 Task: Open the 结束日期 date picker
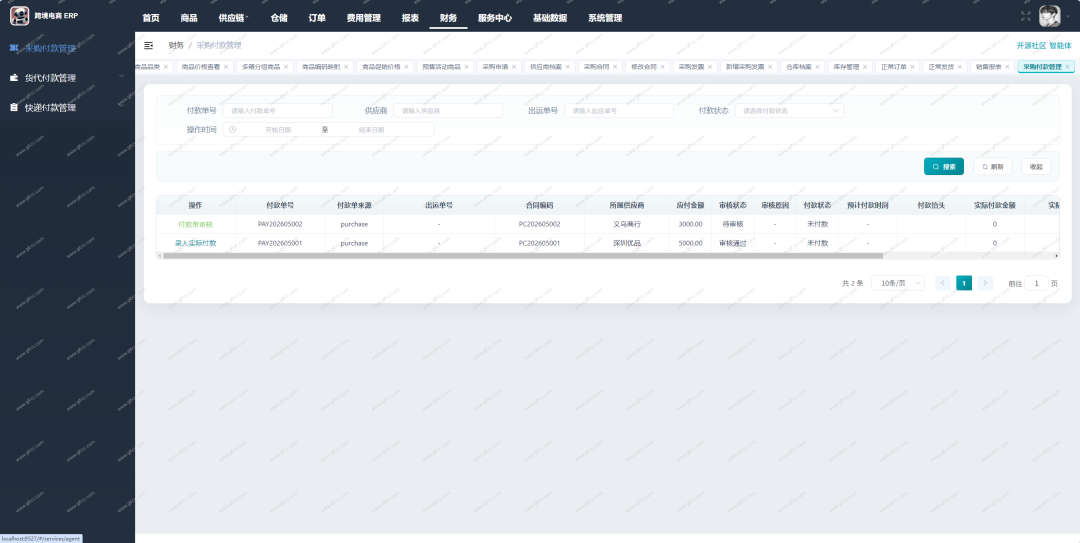tap(372, 130)
